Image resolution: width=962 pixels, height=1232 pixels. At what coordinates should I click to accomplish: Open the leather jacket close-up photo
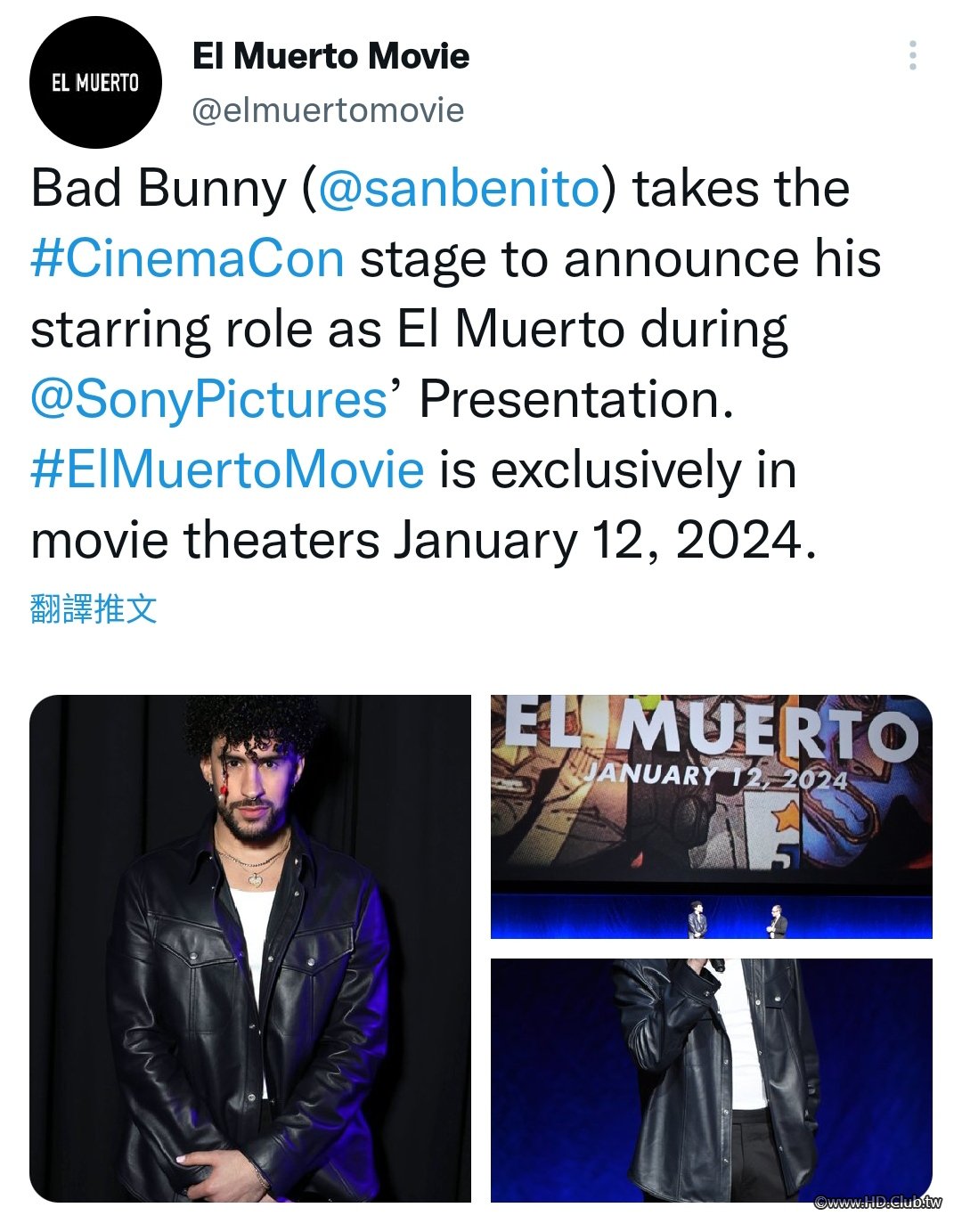coord(712,1081)
